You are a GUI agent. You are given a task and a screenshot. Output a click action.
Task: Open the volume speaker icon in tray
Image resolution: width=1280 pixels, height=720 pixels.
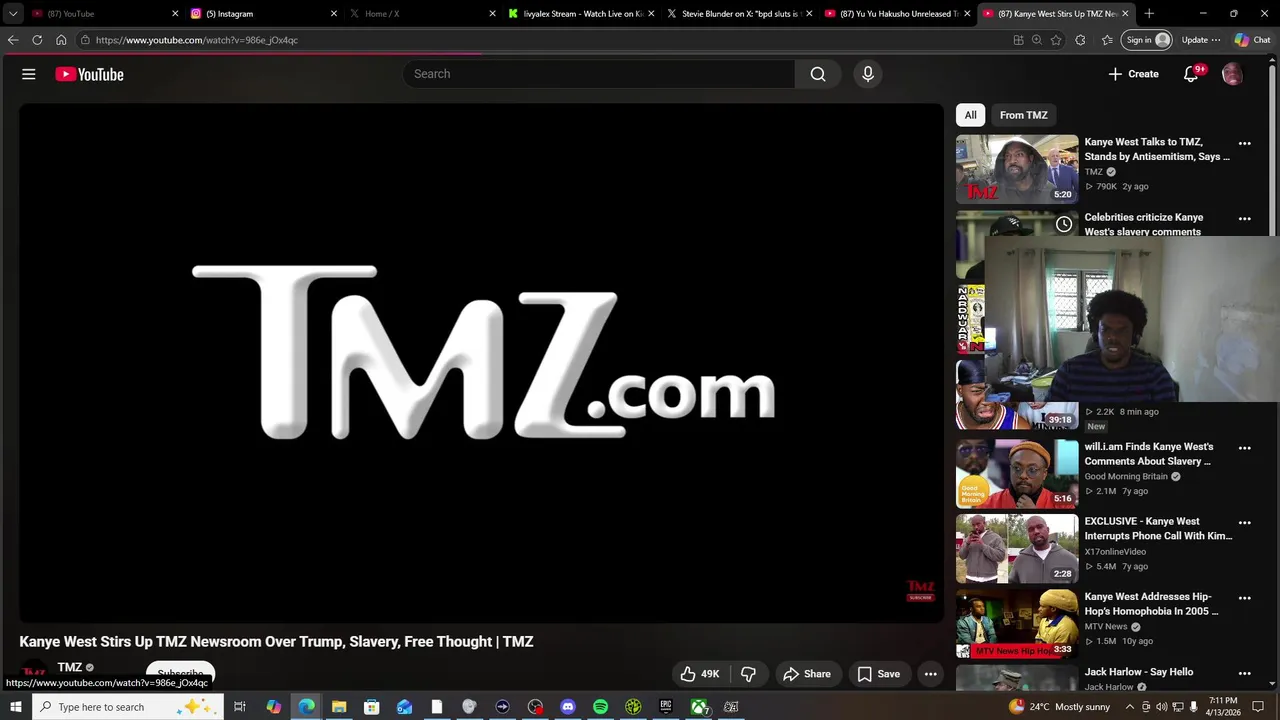tap(1162, 707)
